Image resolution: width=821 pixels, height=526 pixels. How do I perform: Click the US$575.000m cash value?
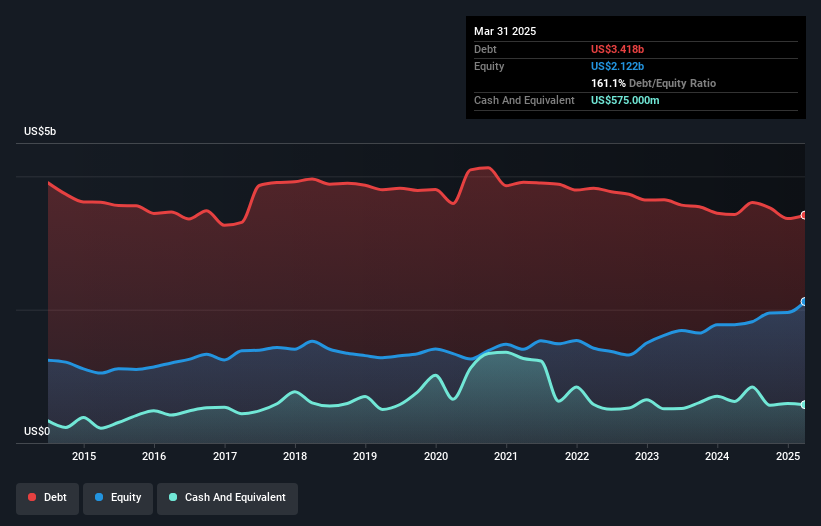625,100
